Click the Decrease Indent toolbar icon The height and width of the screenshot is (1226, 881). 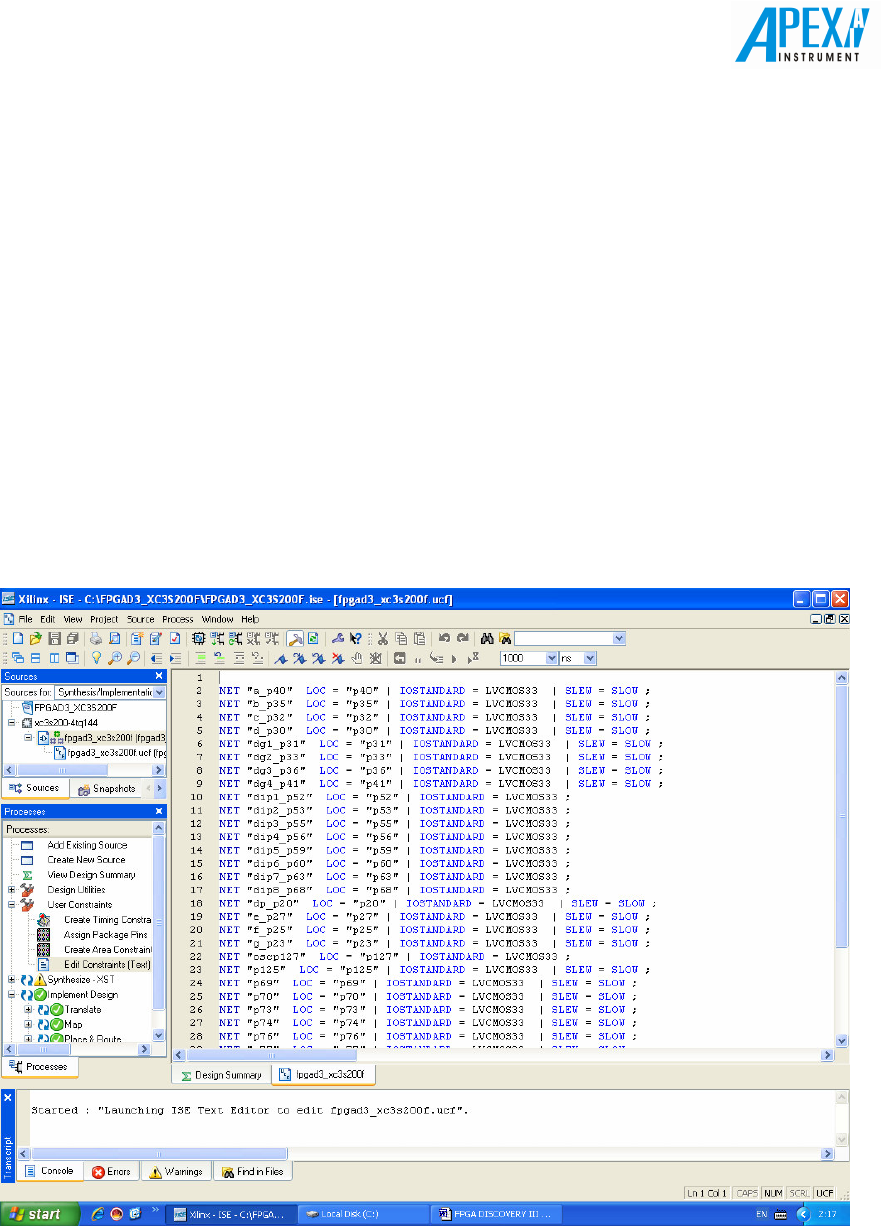coord(157,658)
